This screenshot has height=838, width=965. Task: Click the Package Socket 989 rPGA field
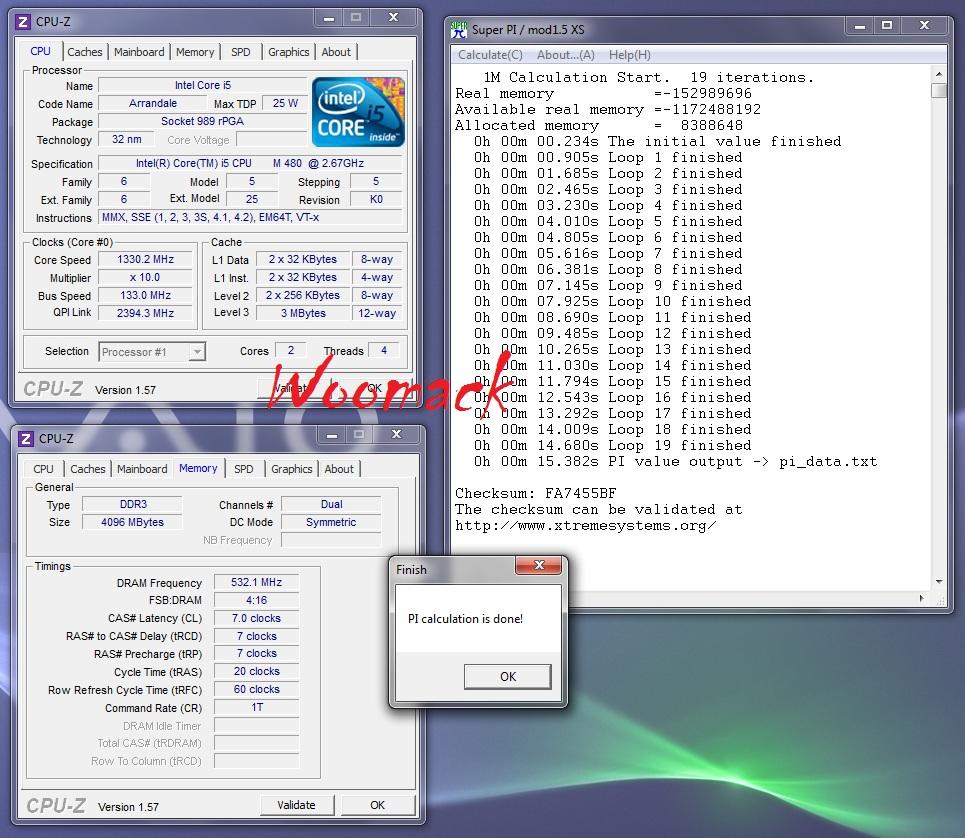coord(202,121)
